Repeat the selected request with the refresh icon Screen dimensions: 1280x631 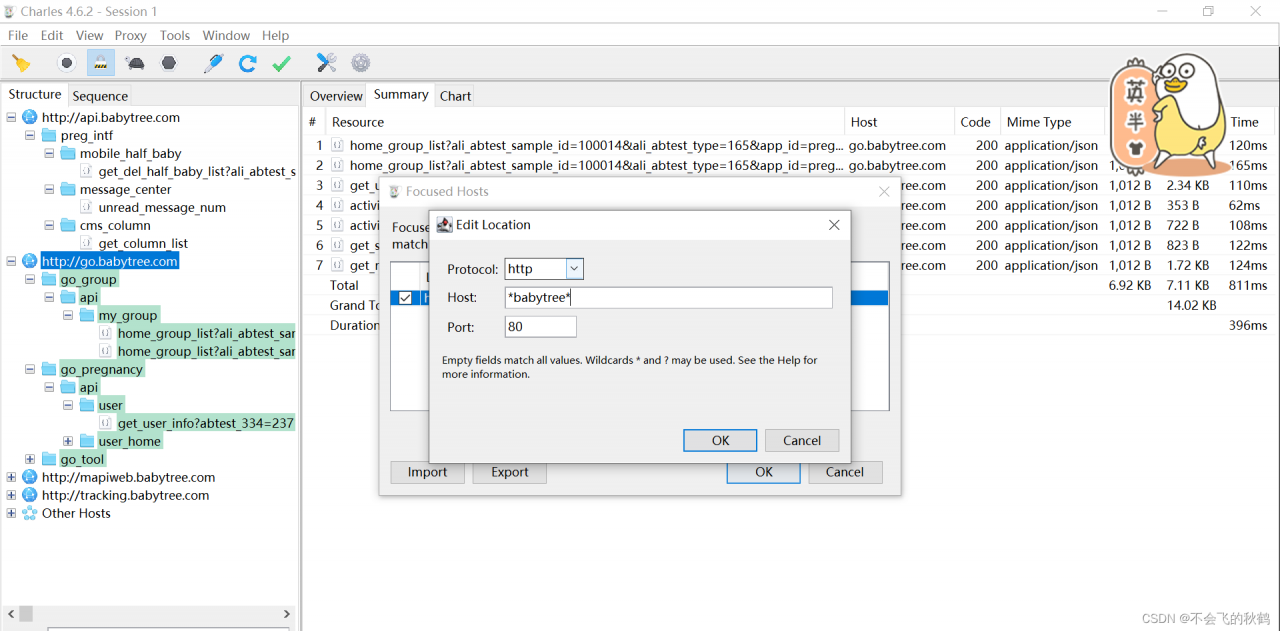[248, 63]
